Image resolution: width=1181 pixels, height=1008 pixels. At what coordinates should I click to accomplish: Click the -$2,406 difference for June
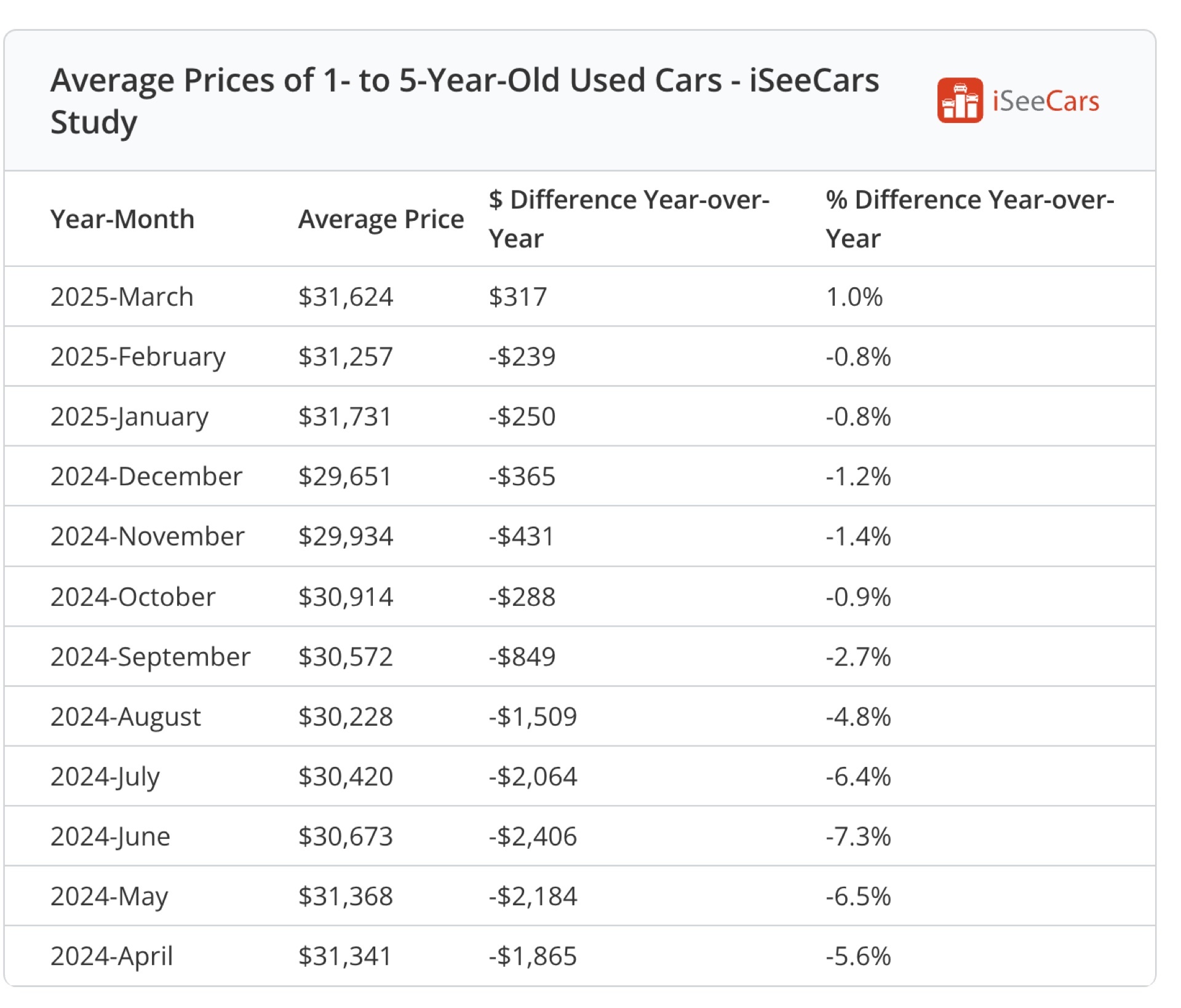pyautogui.click(x=533, y=836)
